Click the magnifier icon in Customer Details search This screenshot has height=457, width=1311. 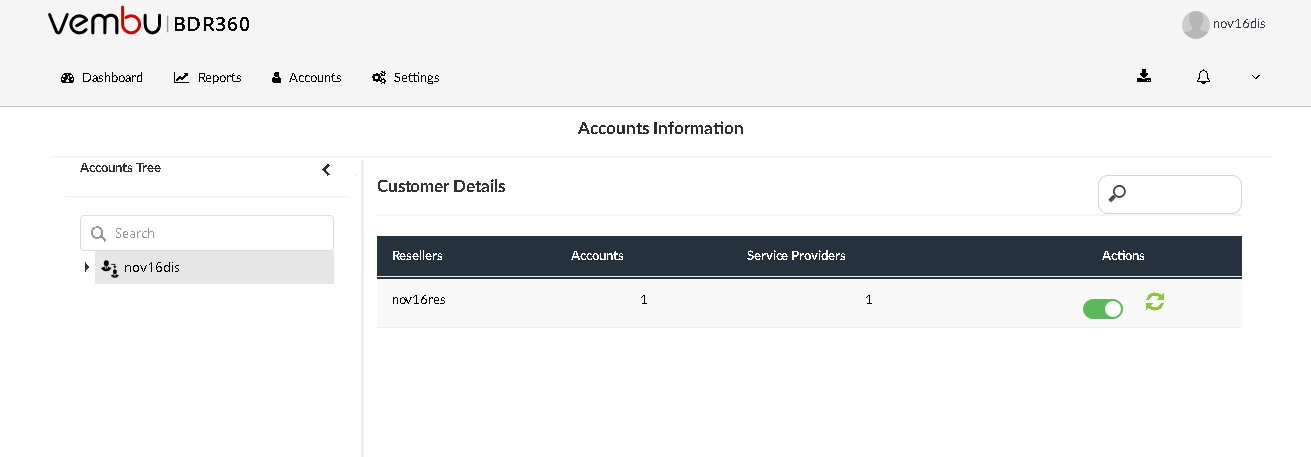(x=1118, y=194)
